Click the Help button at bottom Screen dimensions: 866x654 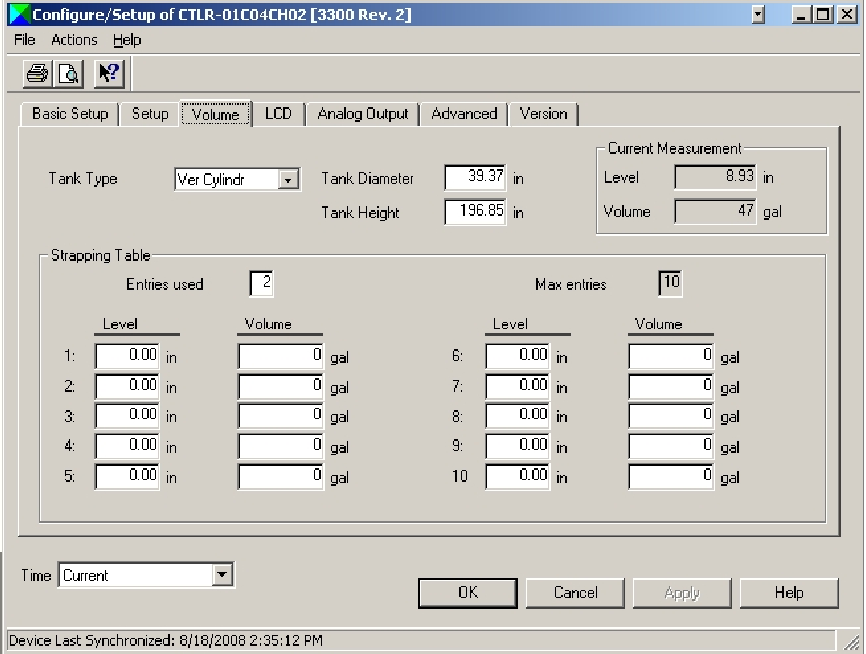(x=788, y=592)
